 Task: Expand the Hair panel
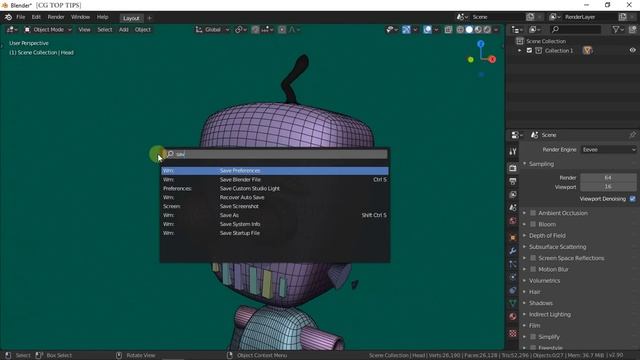535,292
